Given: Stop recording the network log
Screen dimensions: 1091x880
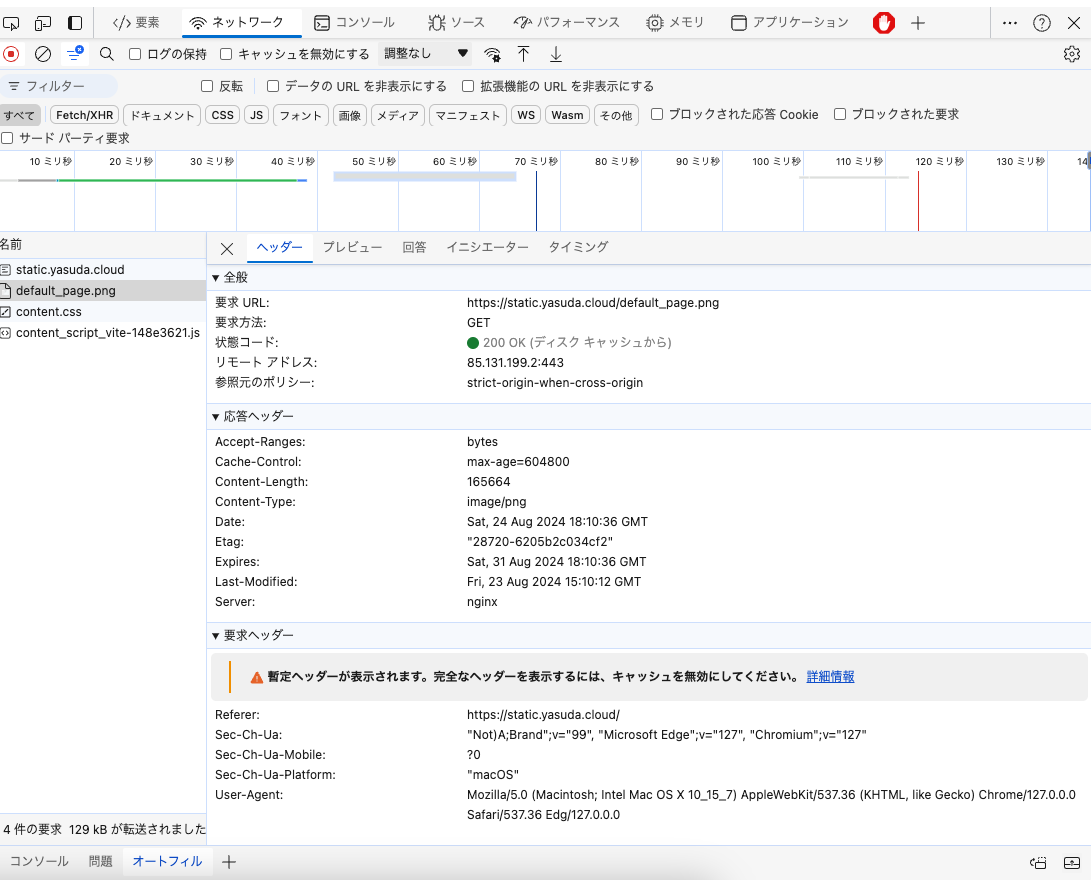Looking at the screenshot, I should click(10, 54).
